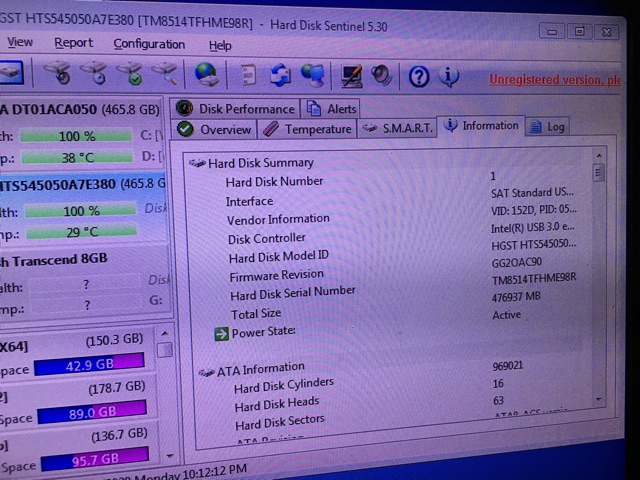
Task: Click the monitor configuration toolbar icon
Action: pyautogui.click(x=351, y=76)
